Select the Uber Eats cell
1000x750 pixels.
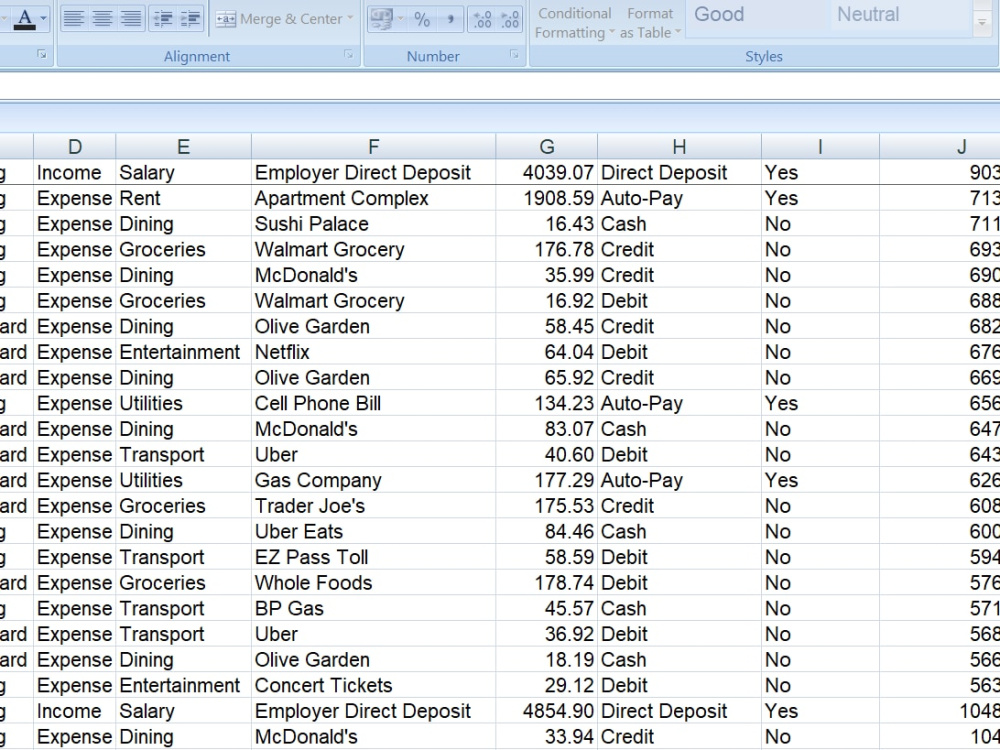(374, 531)
